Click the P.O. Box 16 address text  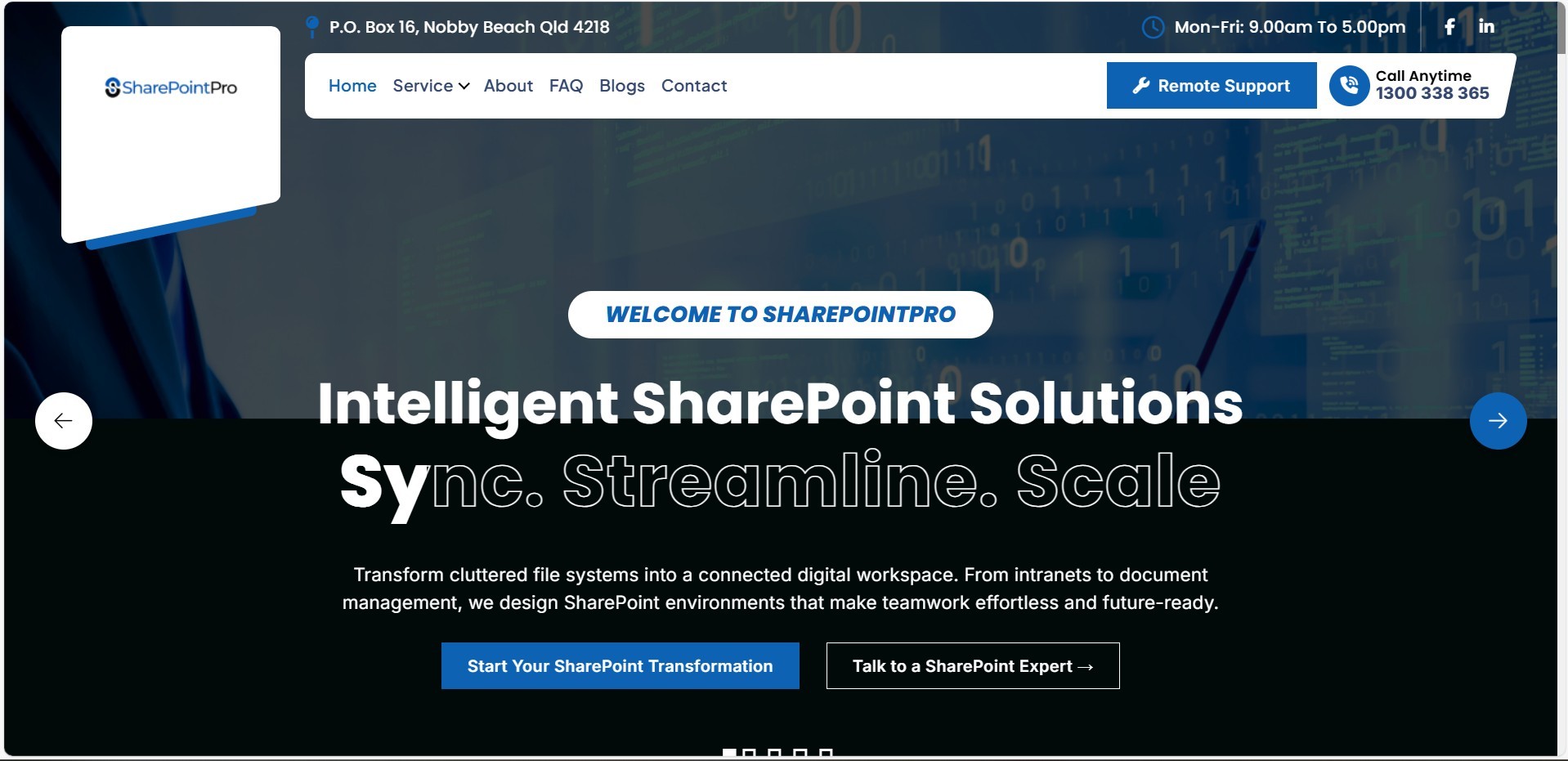[469, 27]
